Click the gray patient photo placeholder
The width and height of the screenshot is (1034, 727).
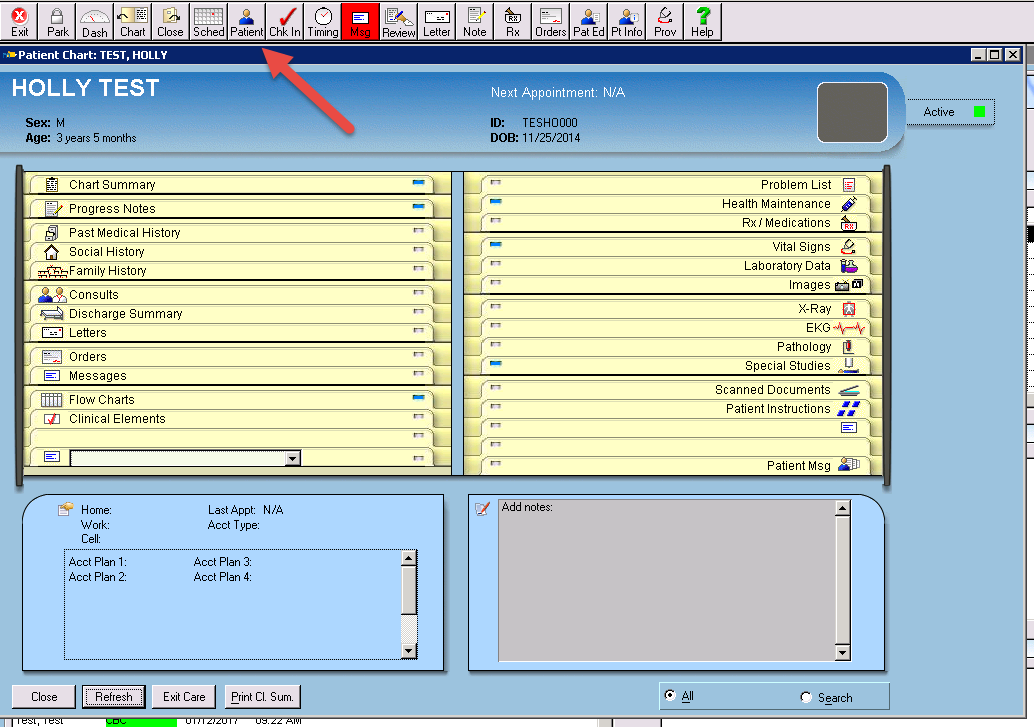[852, 112]
